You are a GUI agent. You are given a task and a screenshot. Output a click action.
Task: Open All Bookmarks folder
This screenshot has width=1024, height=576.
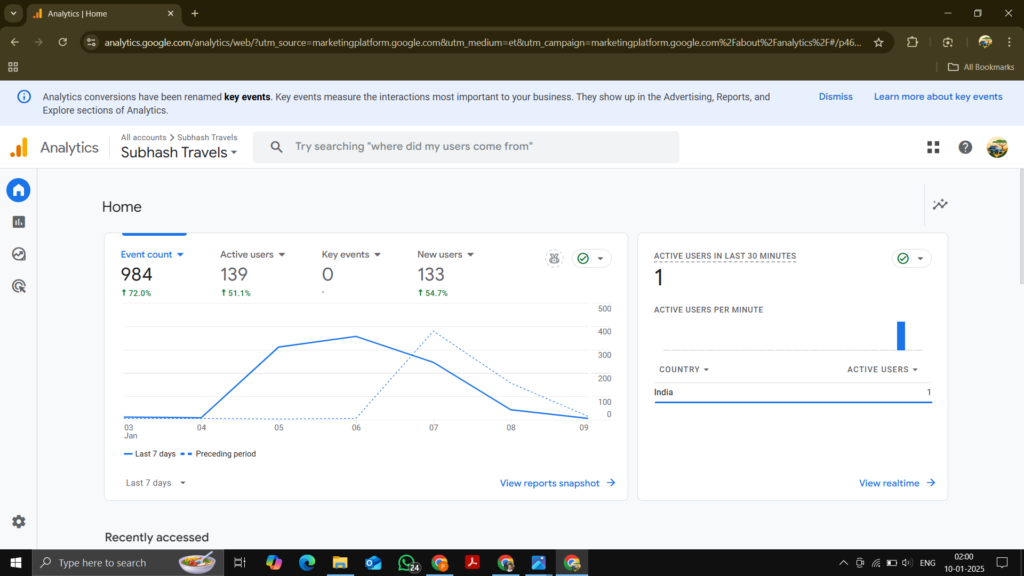pyautogui.click(x=981, y=67)
